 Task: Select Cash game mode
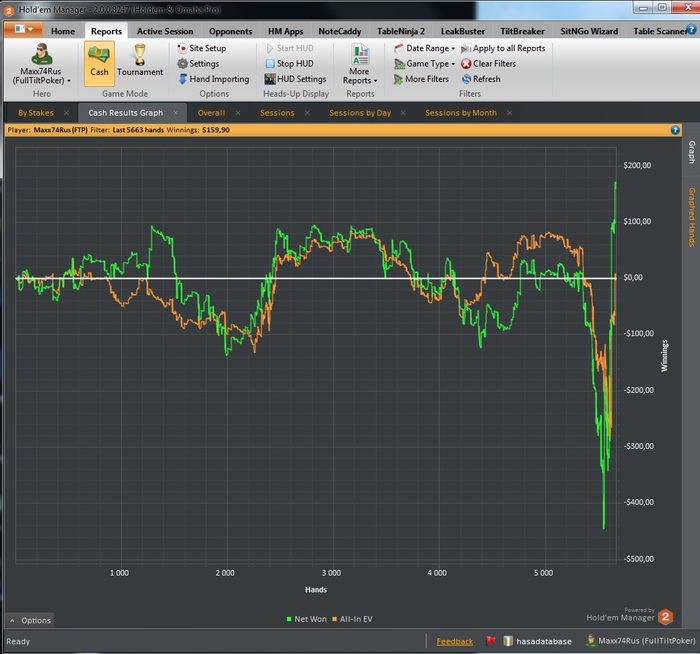(x=99, y=63)
